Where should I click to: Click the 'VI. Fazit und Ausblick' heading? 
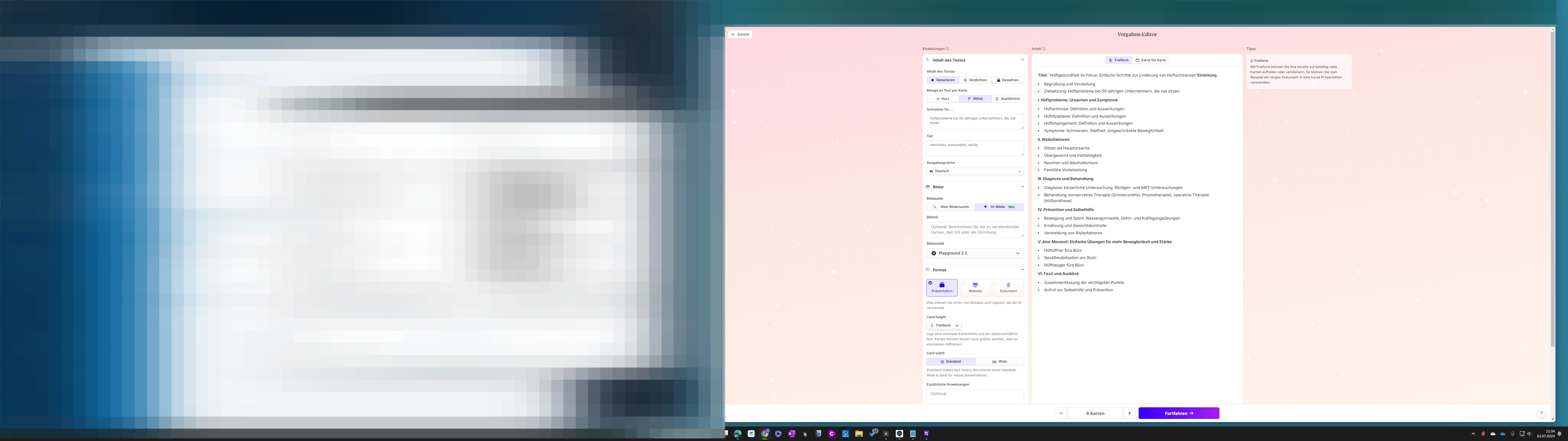[1058, 273]
